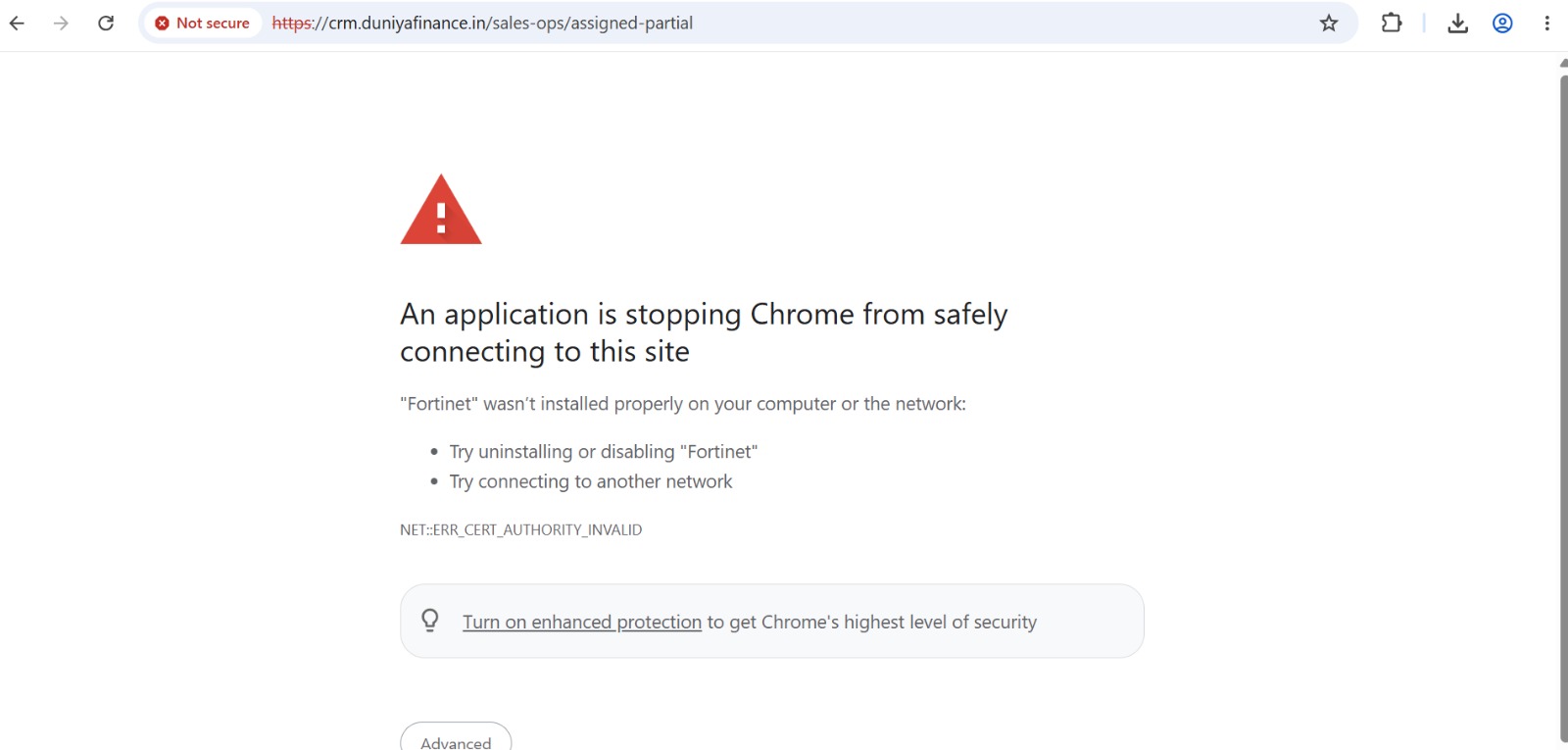Click the An application is stopping Chrome heading
The width and height of the screenshot is (1568, 750).
click(704, 332)
